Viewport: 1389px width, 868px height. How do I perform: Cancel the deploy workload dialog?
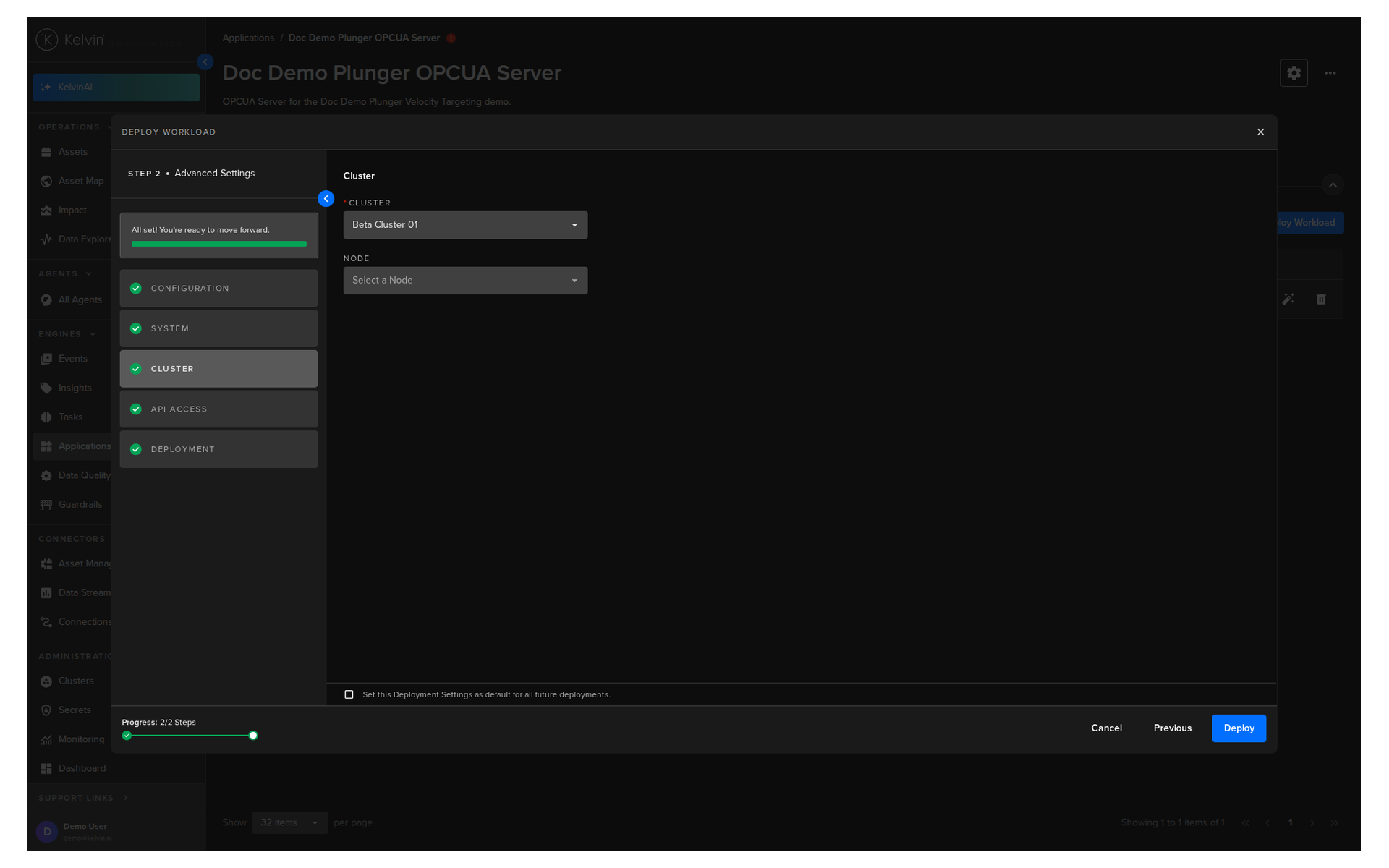click(x=1106, y=728)
